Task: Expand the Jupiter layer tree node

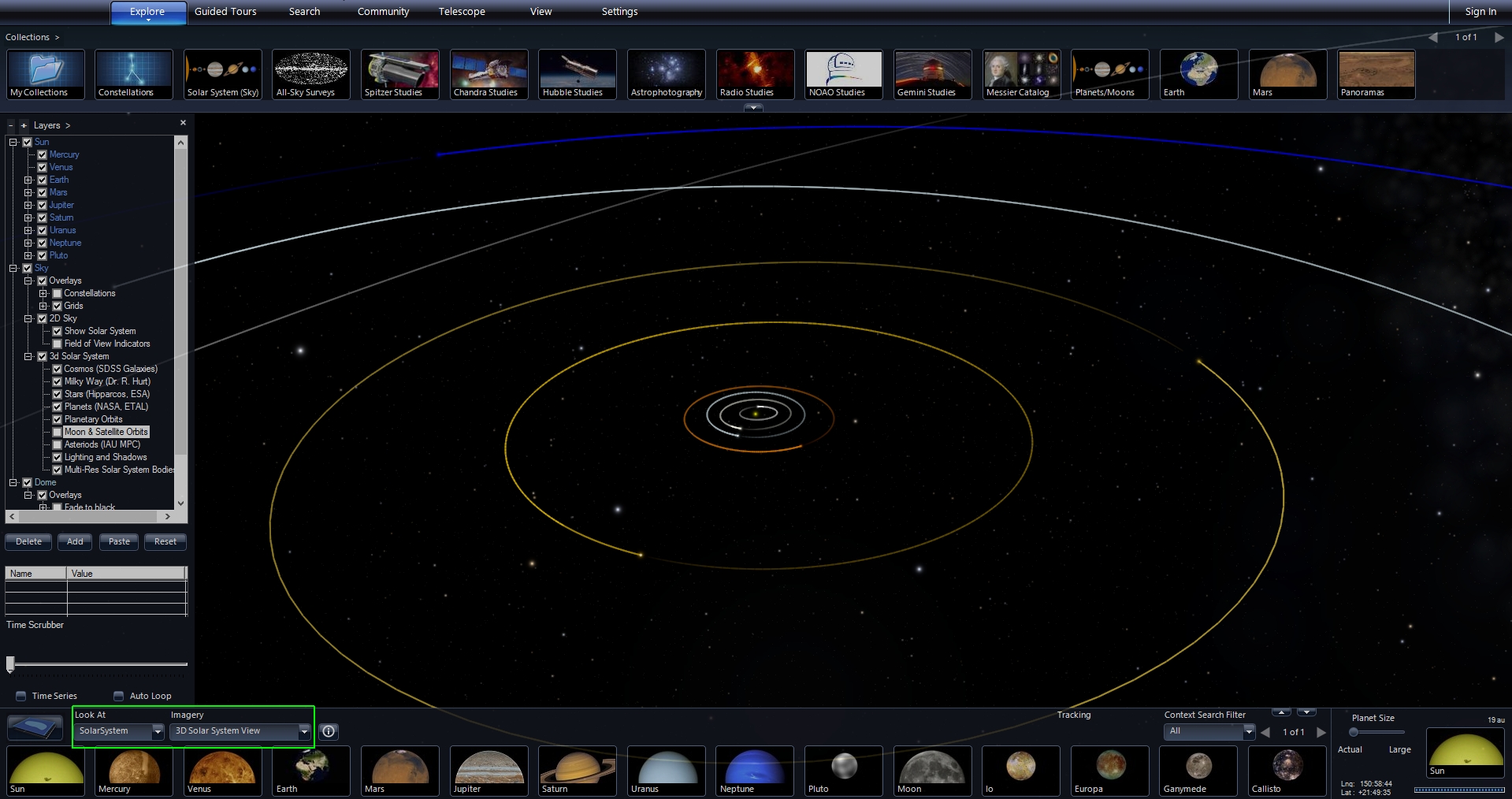Action: point(28,205)
